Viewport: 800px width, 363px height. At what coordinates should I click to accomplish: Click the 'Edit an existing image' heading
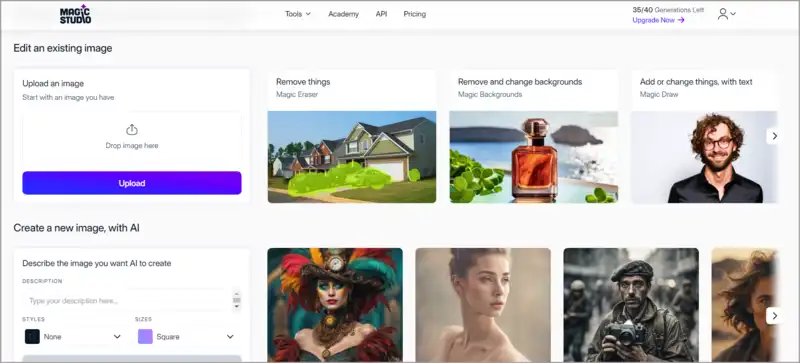coord(63,49)
